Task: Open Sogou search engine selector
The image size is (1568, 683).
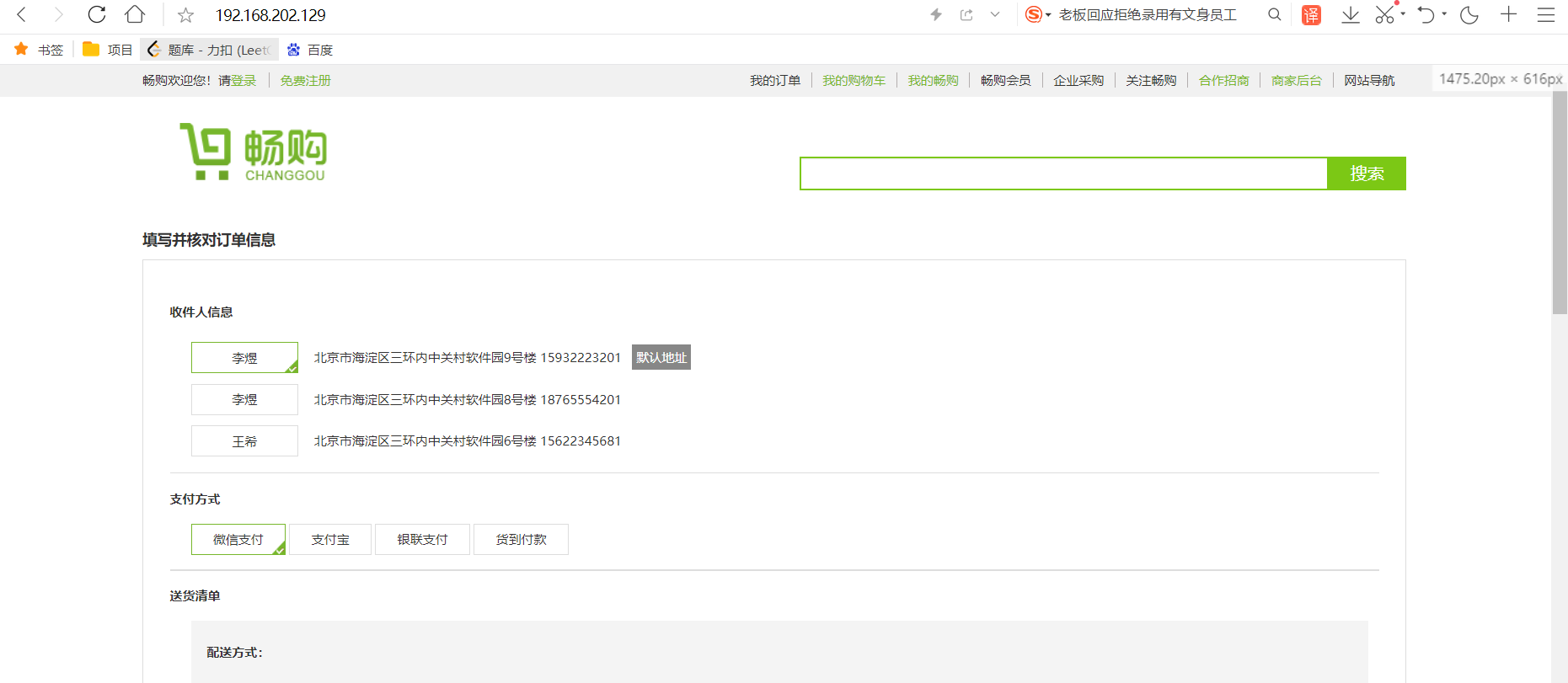Action: (1038, 14)
